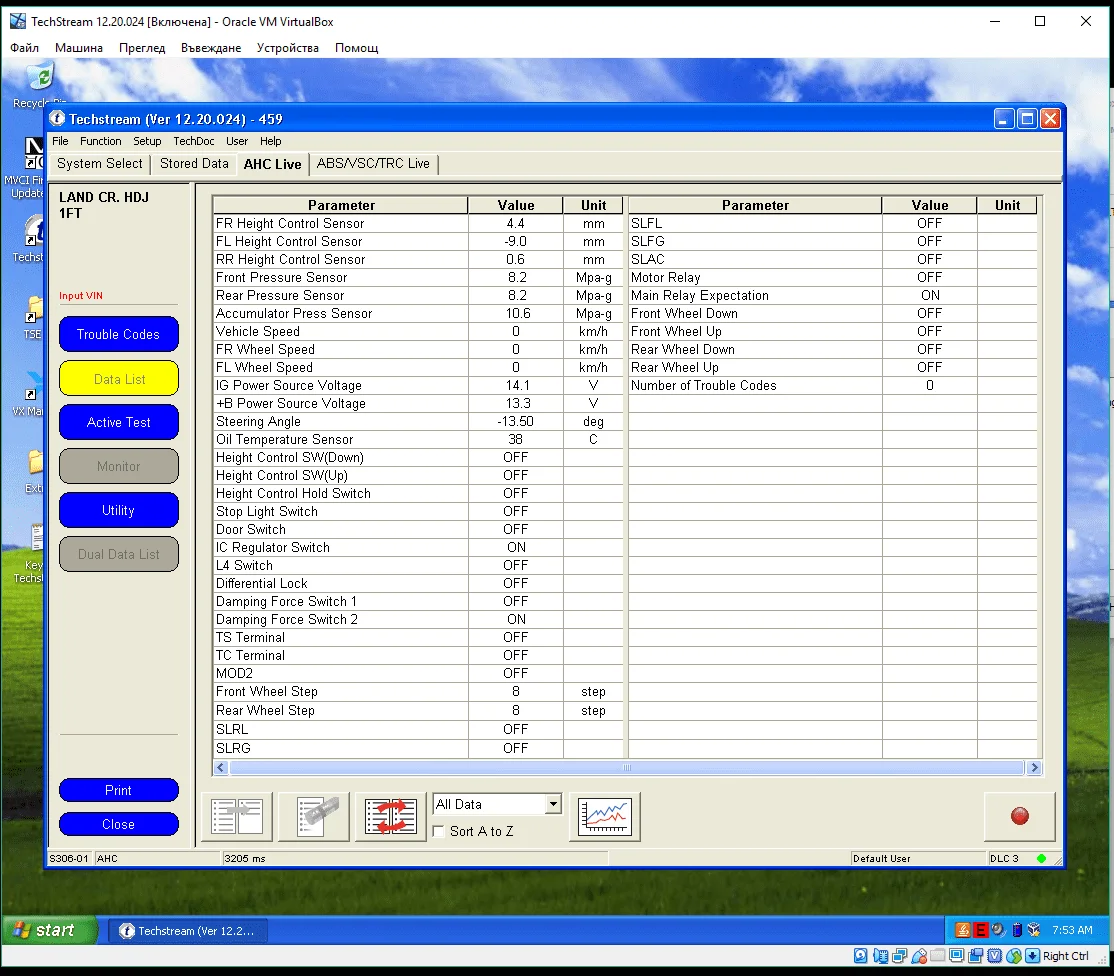1114x976 pixels.
Task: Click the scrollbar right arrow
Action: (x=1034, y=768)
